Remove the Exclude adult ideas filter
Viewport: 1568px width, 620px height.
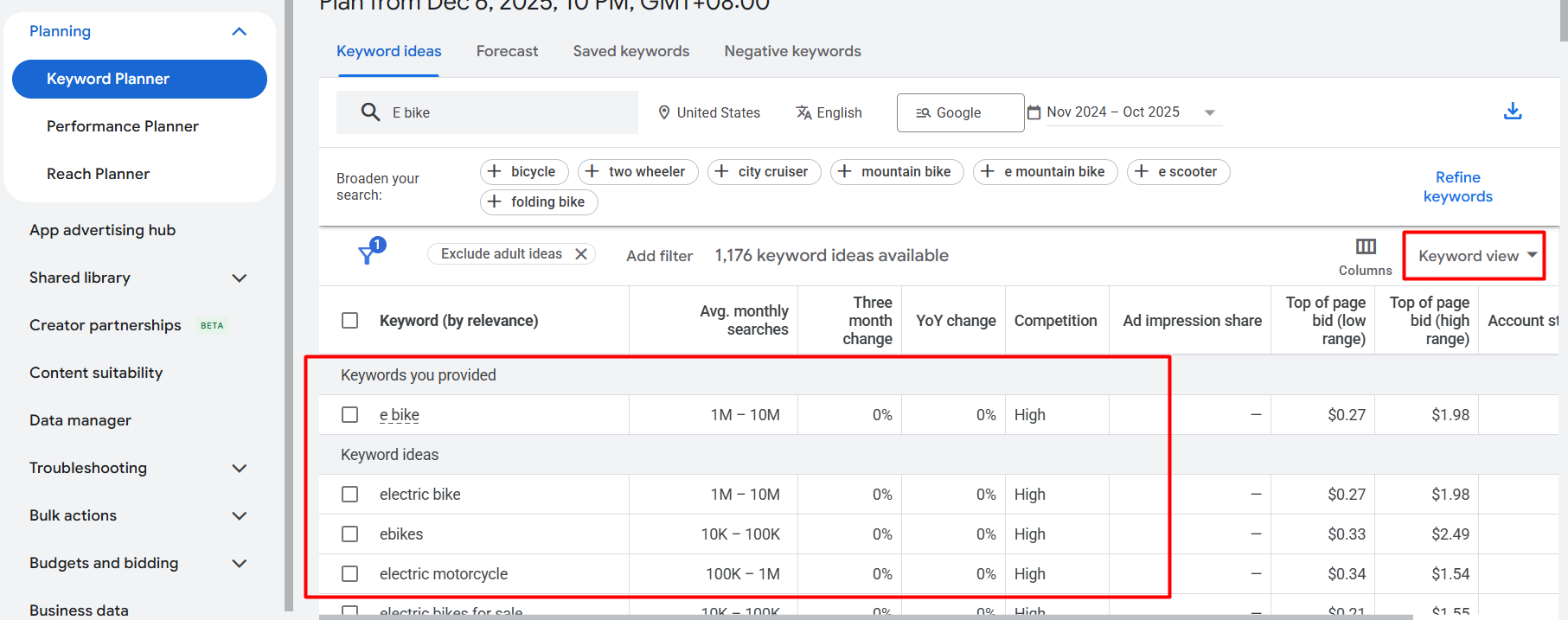tap(581, 254)
